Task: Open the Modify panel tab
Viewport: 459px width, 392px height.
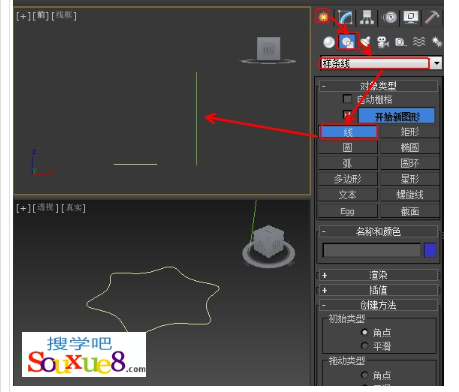Action: [345, 17]
